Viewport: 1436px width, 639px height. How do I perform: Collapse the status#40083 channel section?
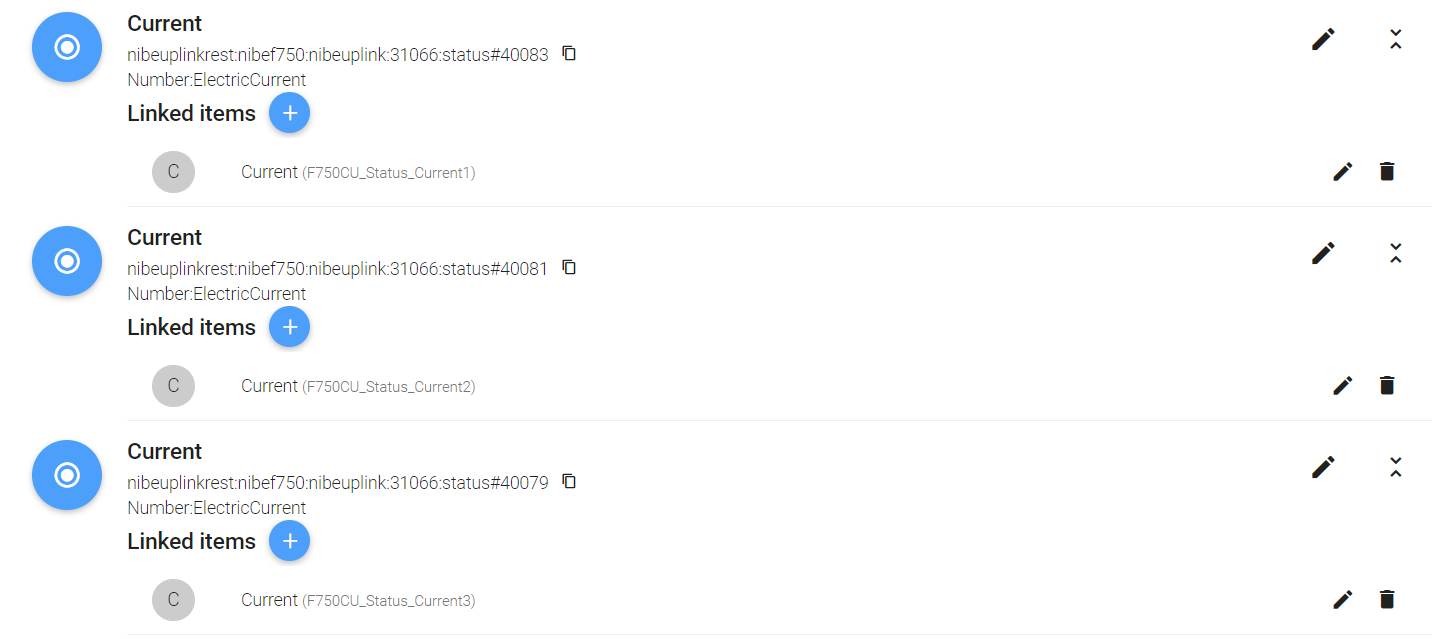1396,40
